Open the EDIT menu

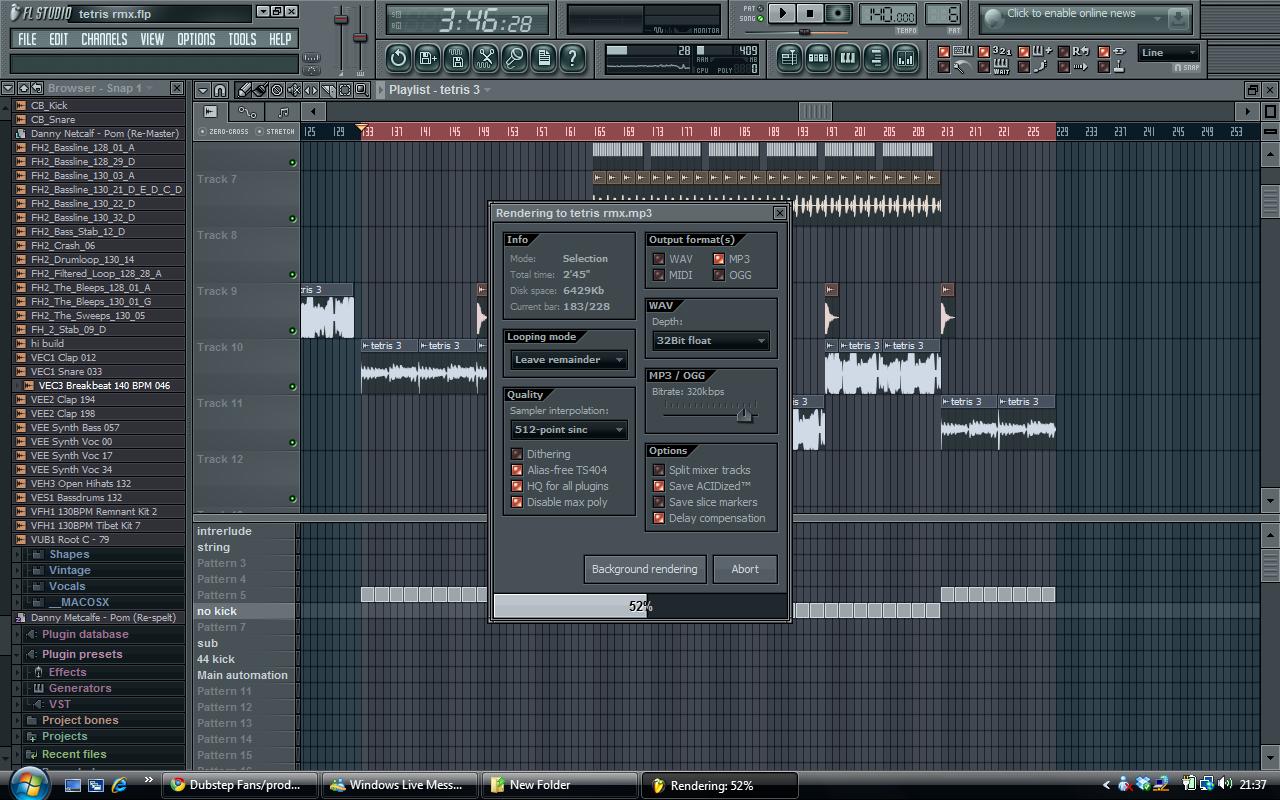(59, 39)
